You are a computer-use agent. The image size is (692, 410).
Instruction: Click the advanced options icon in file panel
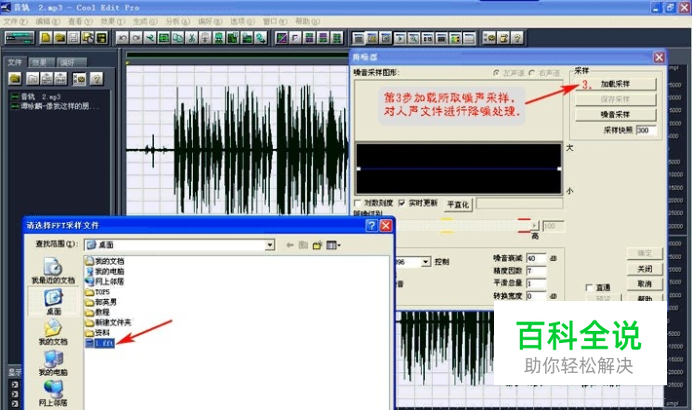point(79,79)
